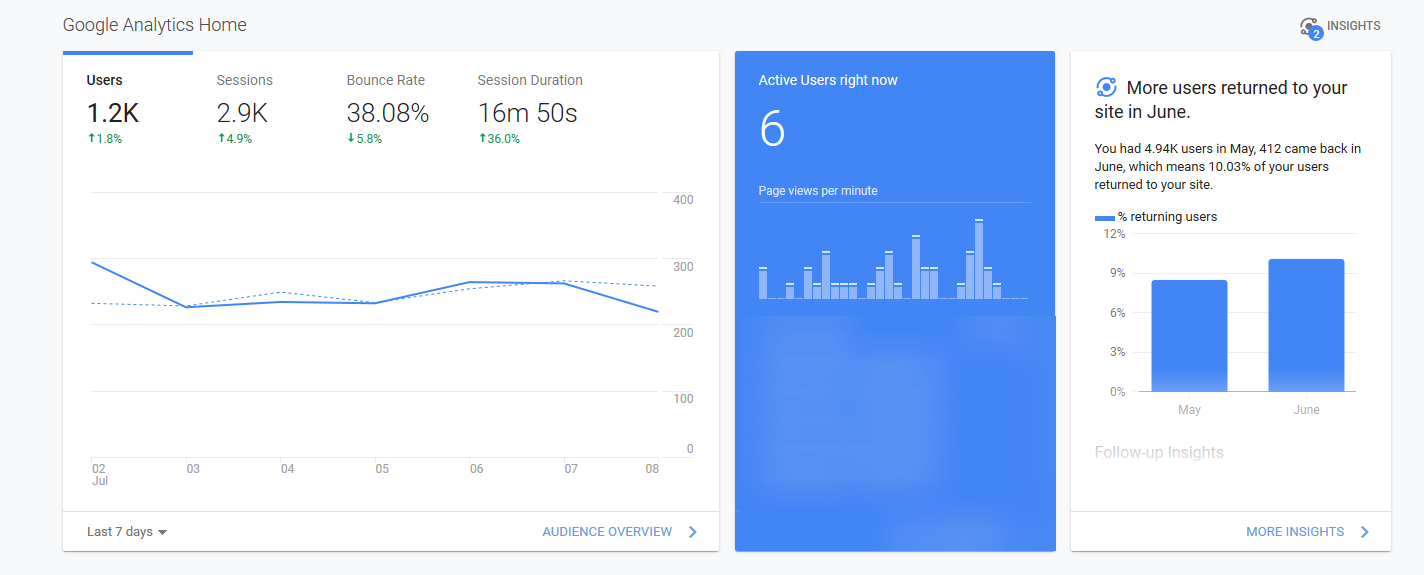Click the 'Active Users right now' heading

tap(828, 80)
